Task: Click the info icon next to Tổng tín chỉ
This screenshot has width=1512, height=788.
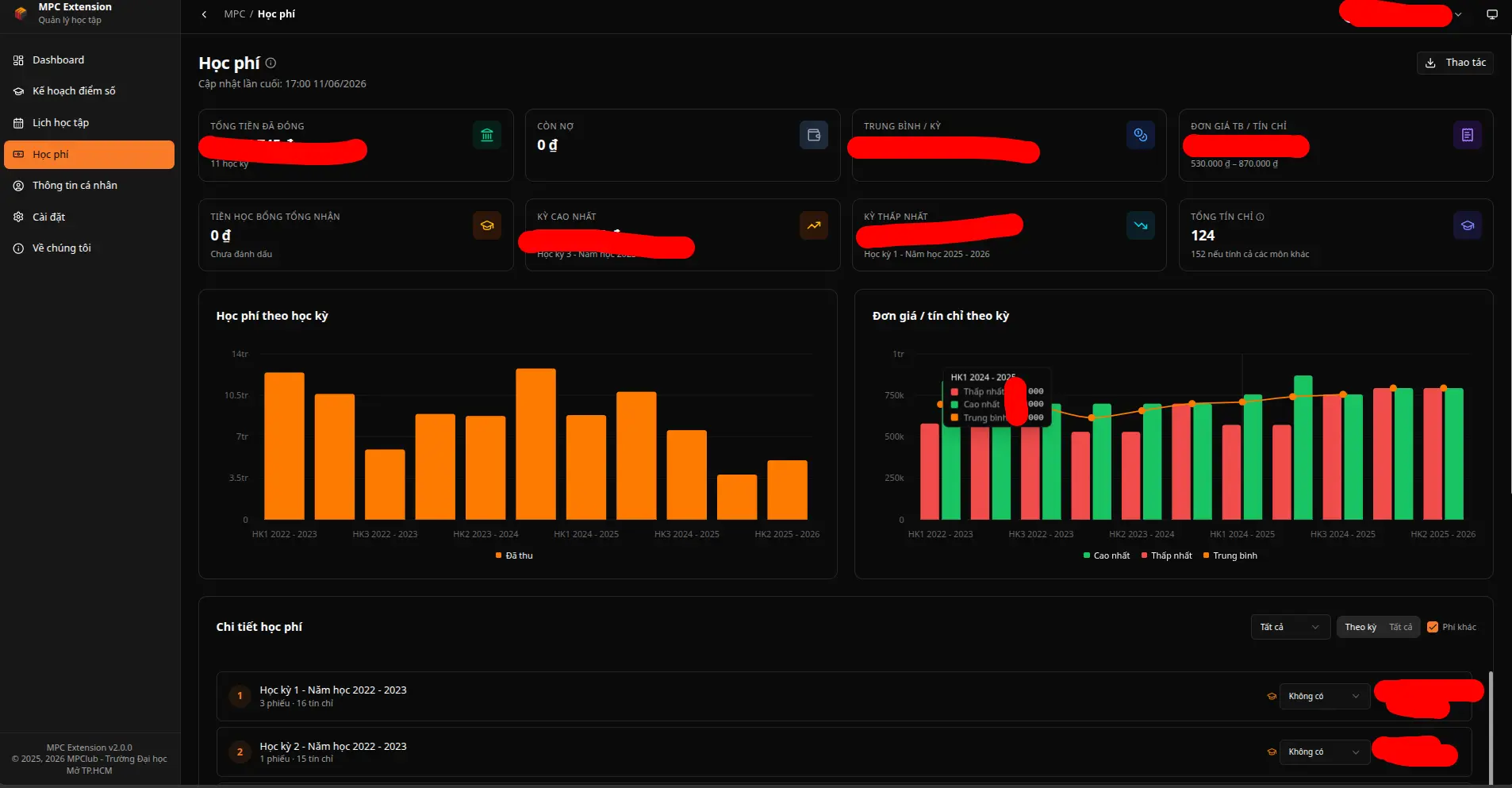Action: 1260,217
